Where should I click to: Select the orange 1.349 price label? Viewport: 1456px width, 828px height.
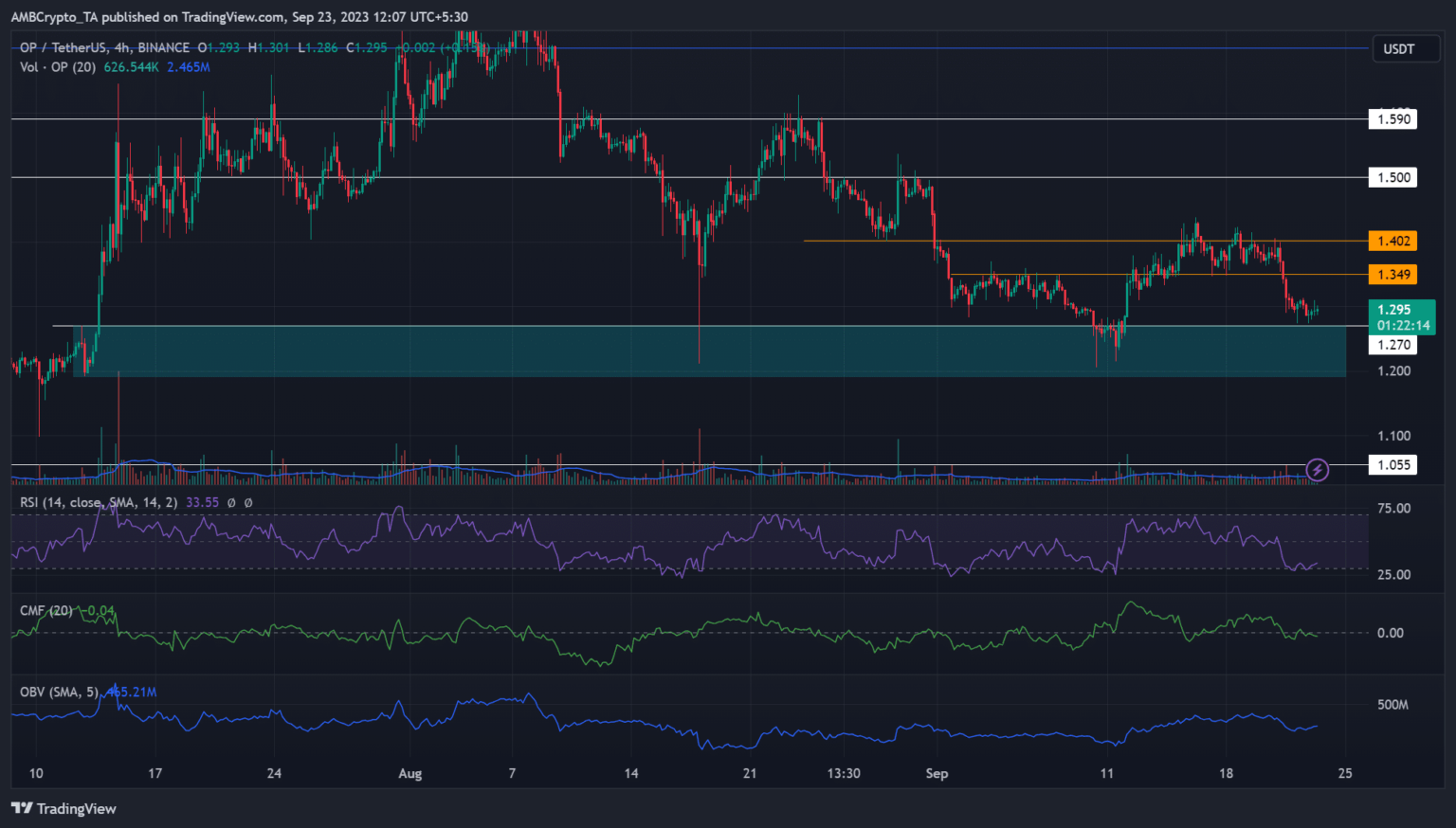tap(1392, 275)
